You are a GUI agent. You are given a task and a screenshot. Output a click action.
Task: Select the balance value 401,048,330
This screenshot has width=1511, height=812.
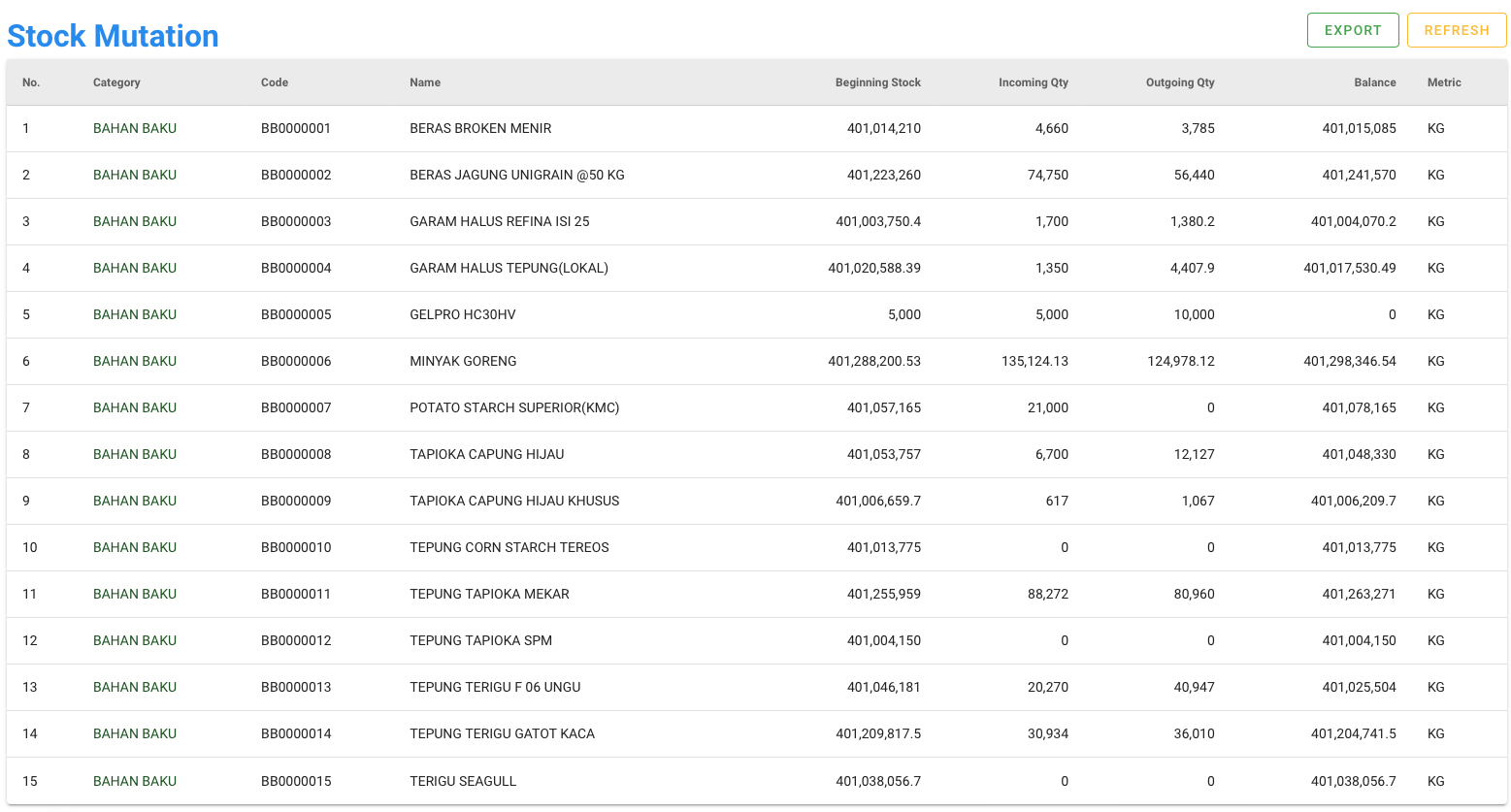(1359, 454)
